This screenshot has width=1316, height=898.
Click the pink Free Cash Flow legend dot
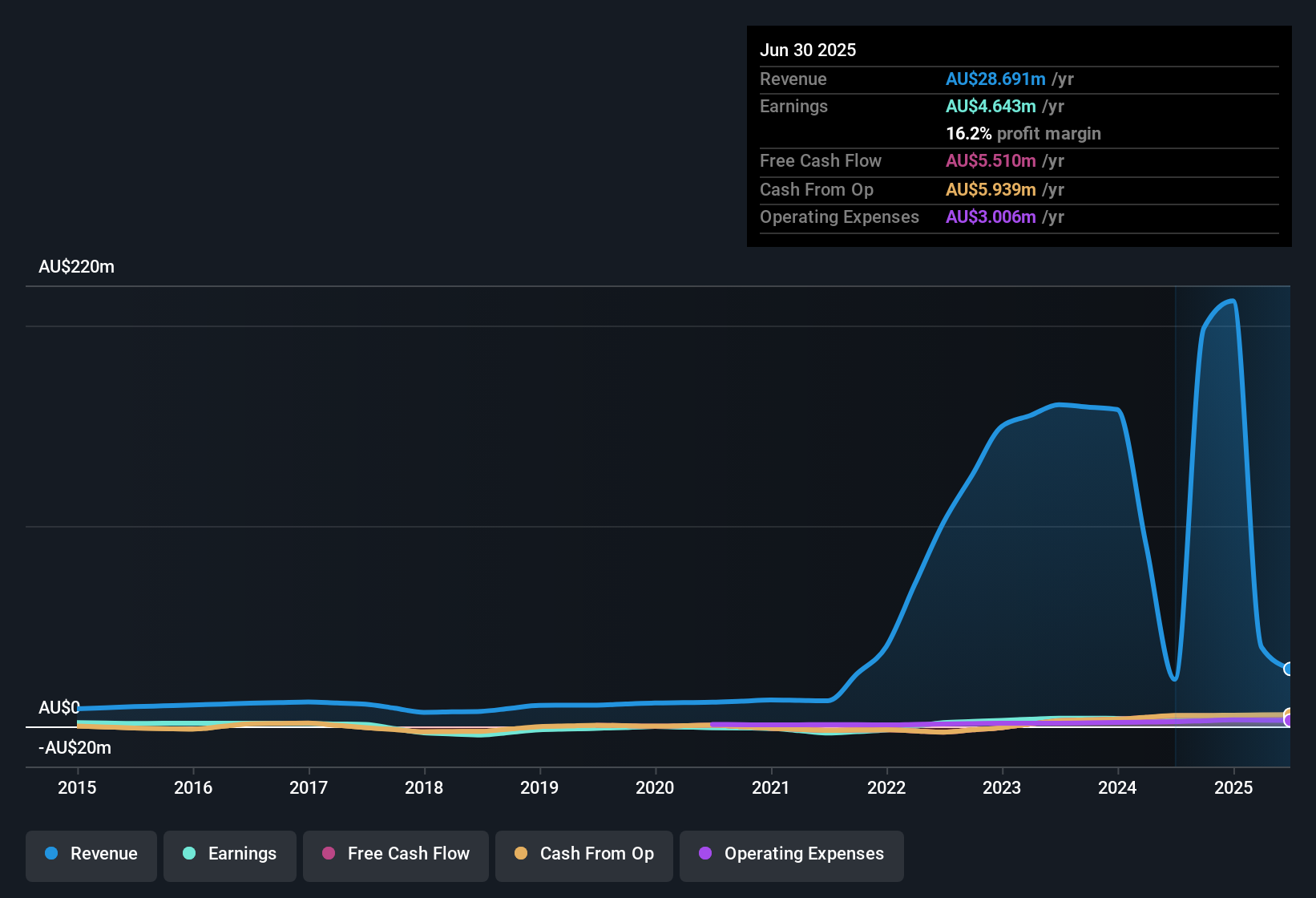point(329,853)
